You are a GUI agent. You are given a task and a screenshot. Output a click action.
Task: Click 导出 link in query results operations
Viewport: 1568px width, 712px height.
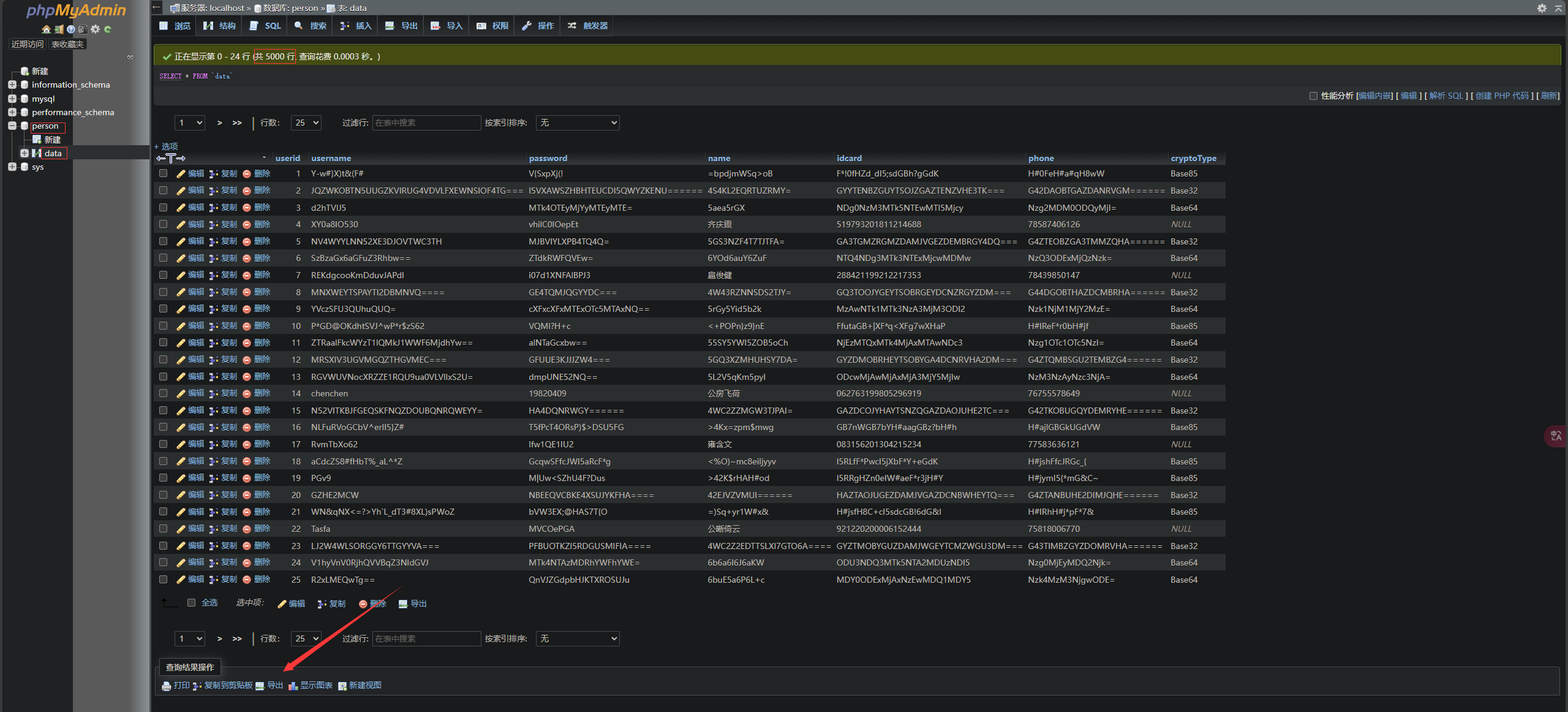point(275,686)
